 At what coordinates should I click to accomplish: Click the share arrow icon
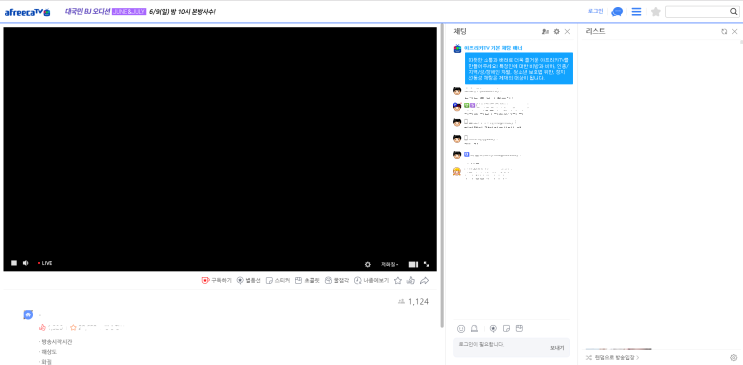(x=425, y=281)
